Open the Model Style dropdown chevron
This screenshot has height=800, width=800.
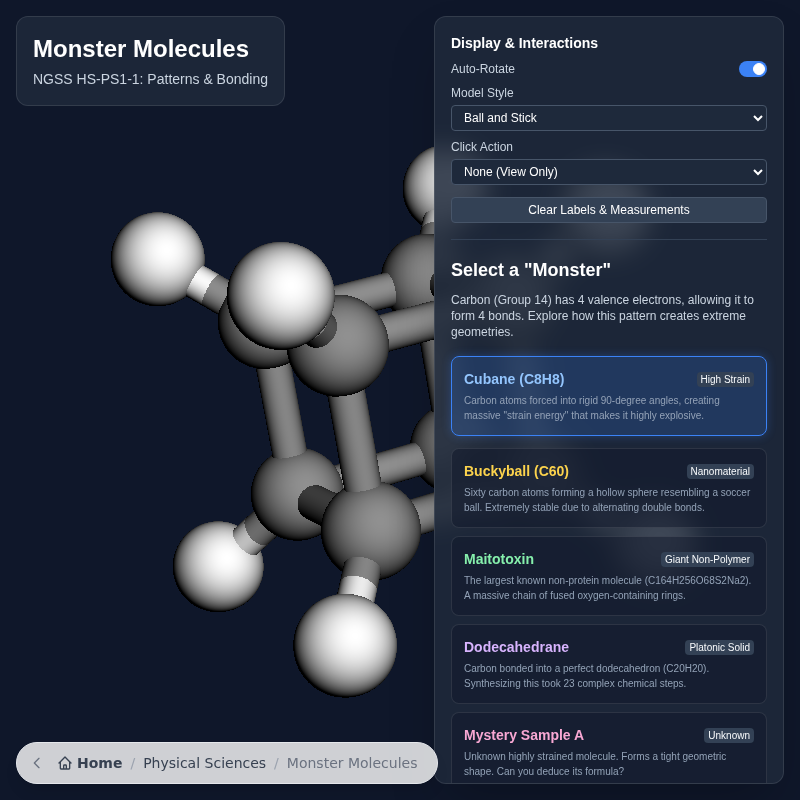click(755, 118)
